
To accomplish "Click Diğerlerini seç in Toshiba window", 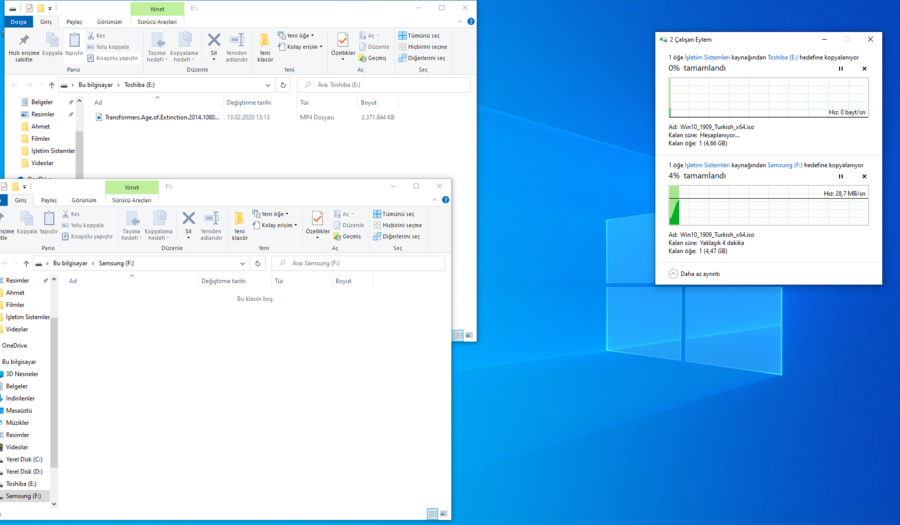I will tap(422, 58).
